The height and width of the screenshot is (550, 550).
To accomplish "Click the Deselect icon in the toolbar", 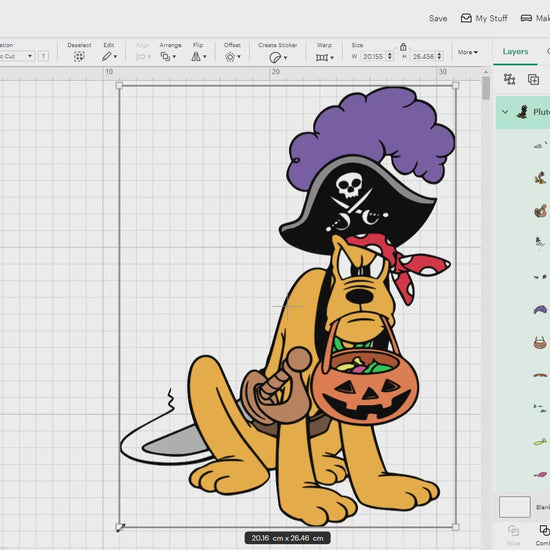I will pyautogui.click(x=79, y=56).
